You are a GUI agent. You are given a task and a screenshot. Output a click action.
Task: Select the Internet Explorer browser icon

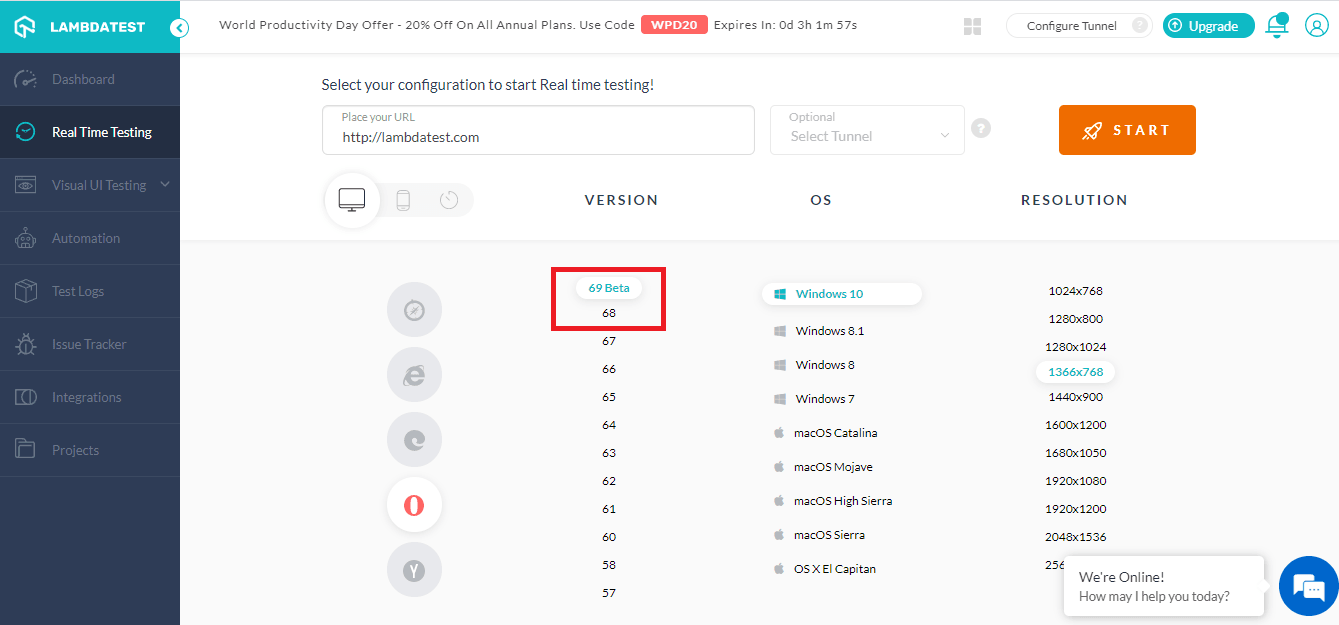(414, 374)
